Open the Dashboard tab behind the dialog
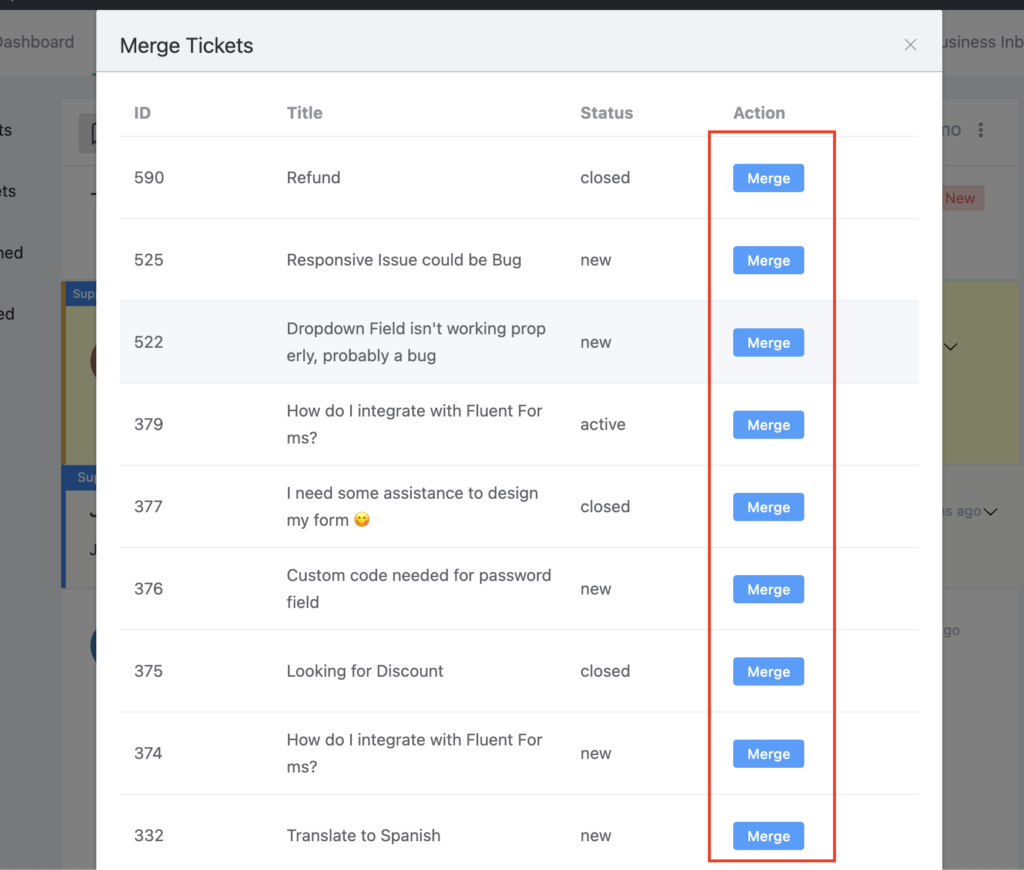The width and height of the screenshot is (1024, 870). (x=37, y=42)
